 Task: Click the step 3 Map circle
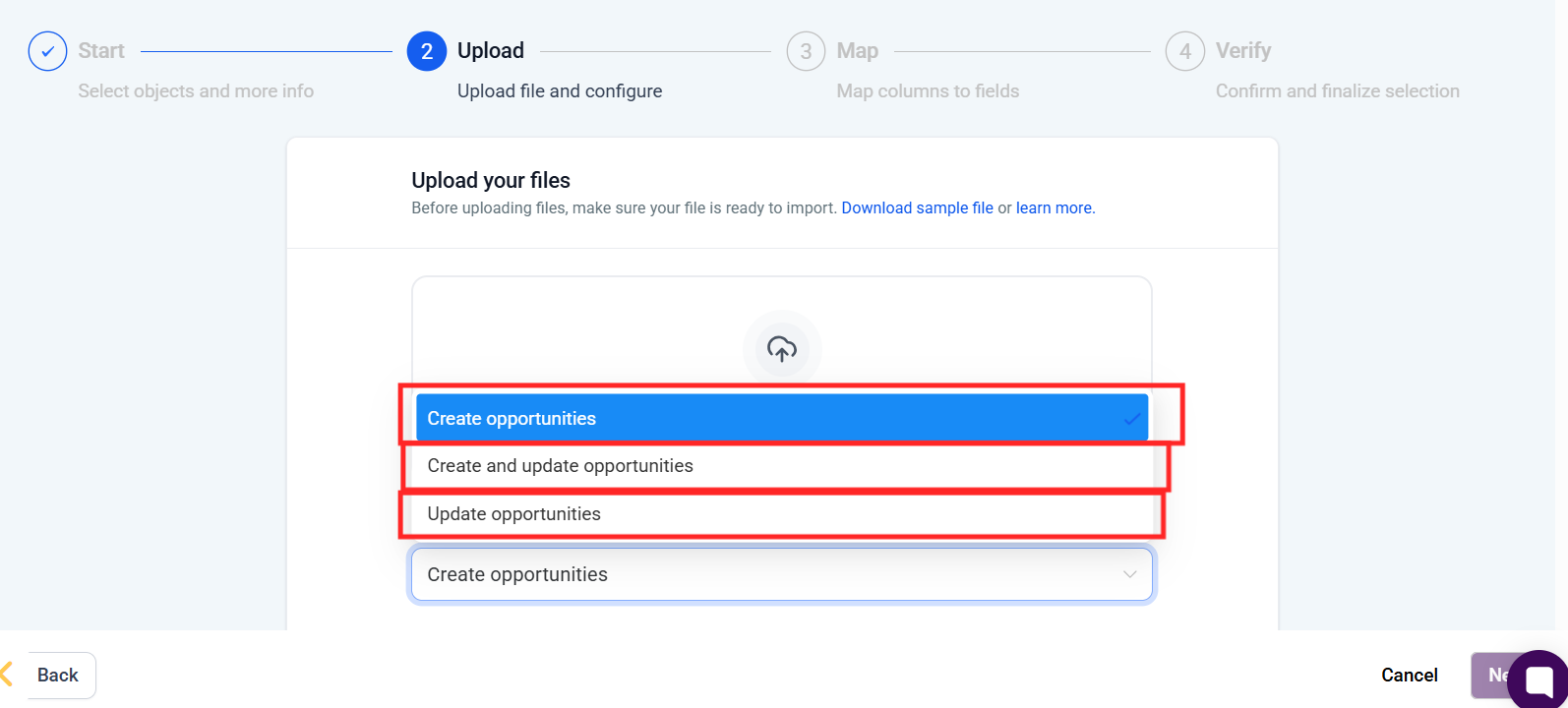[806, 51]
